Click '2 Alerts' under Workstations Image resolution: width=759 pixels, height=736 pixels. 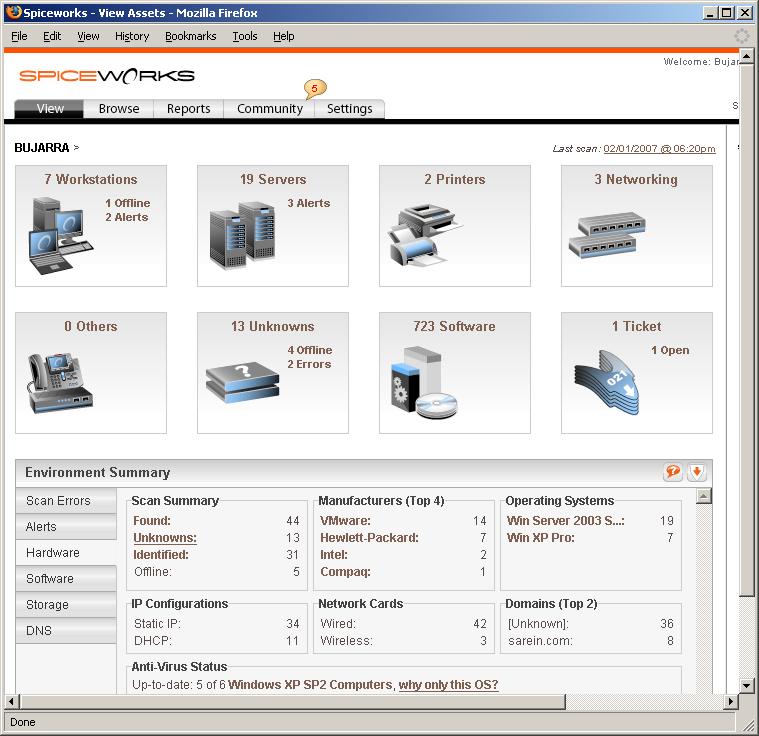[x=127, y=217]
